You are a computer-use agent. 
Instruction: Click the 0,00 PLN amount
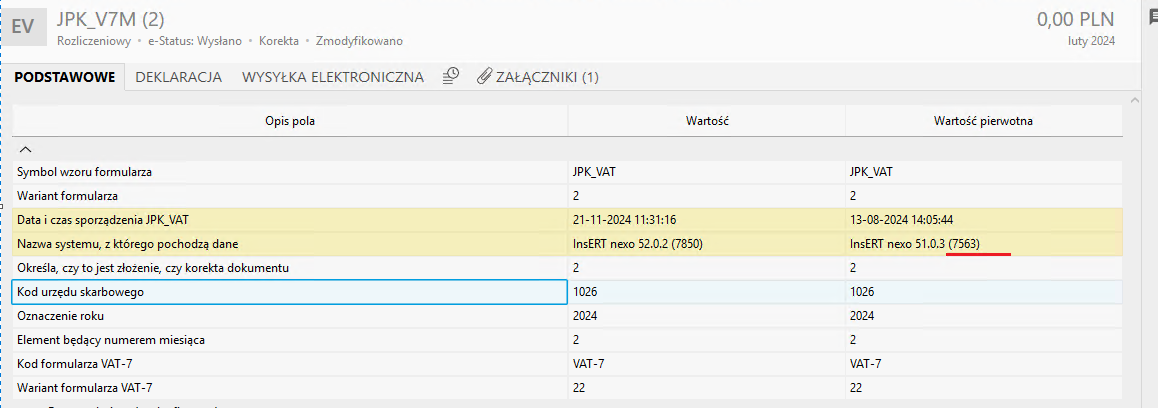pyautogui.click(x=1076, y=19)
